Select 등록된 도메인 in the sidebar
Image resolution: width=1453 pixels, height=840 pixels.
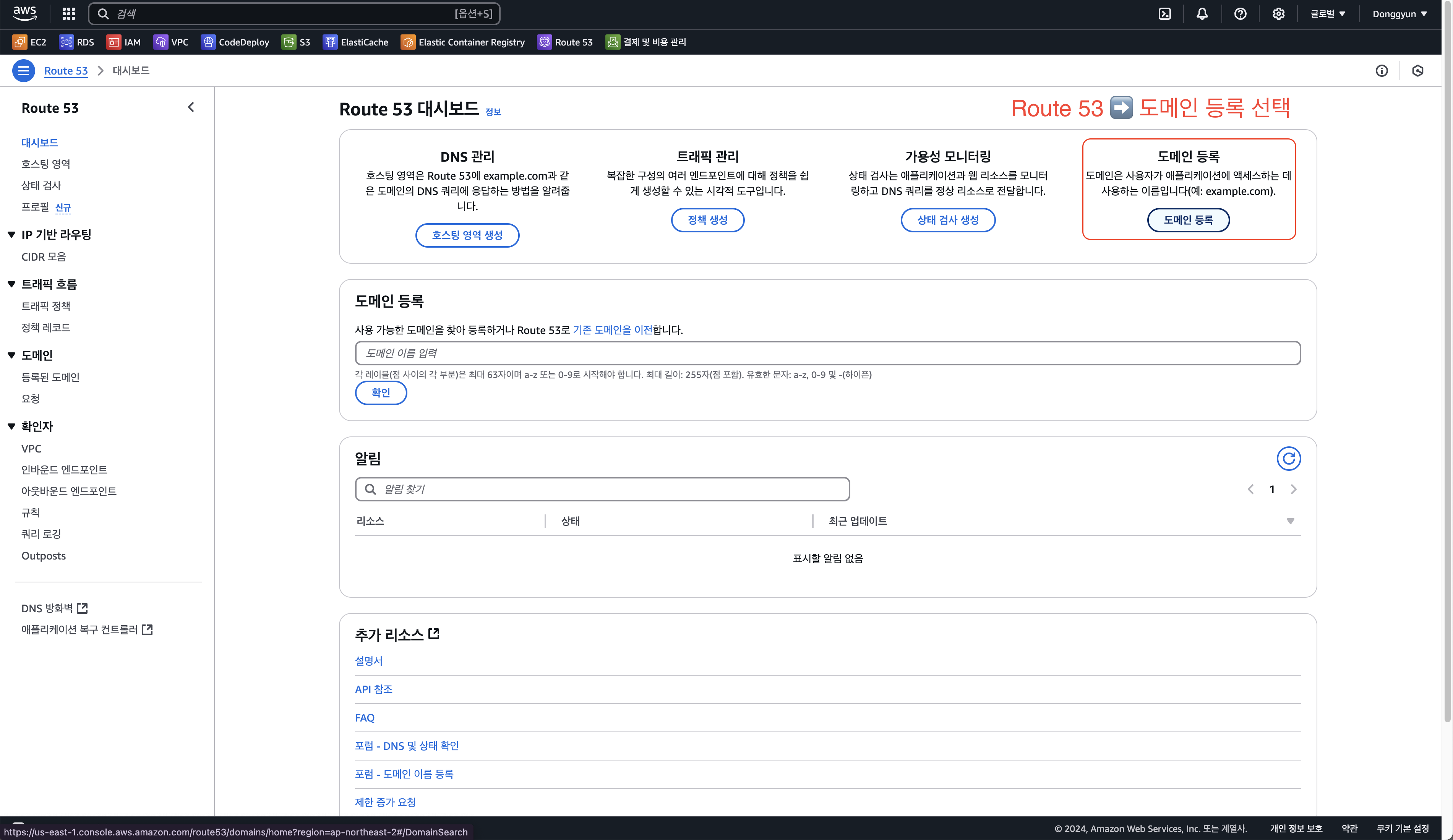click(50, 377)
